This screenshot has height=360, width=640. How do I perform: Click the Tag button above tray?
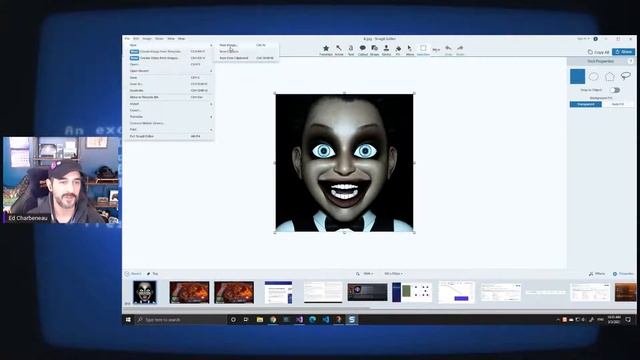tap(153, 274)
